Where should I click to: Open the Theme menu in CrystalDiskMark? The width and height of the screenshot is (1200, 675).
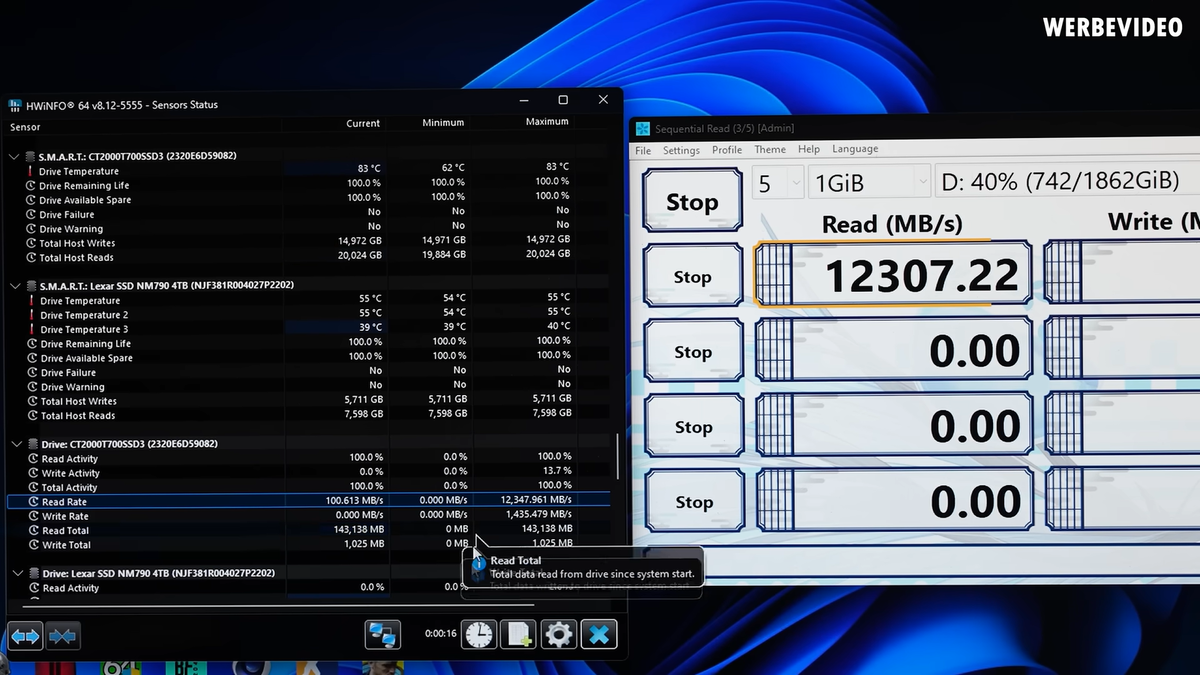tap(770, 149)
